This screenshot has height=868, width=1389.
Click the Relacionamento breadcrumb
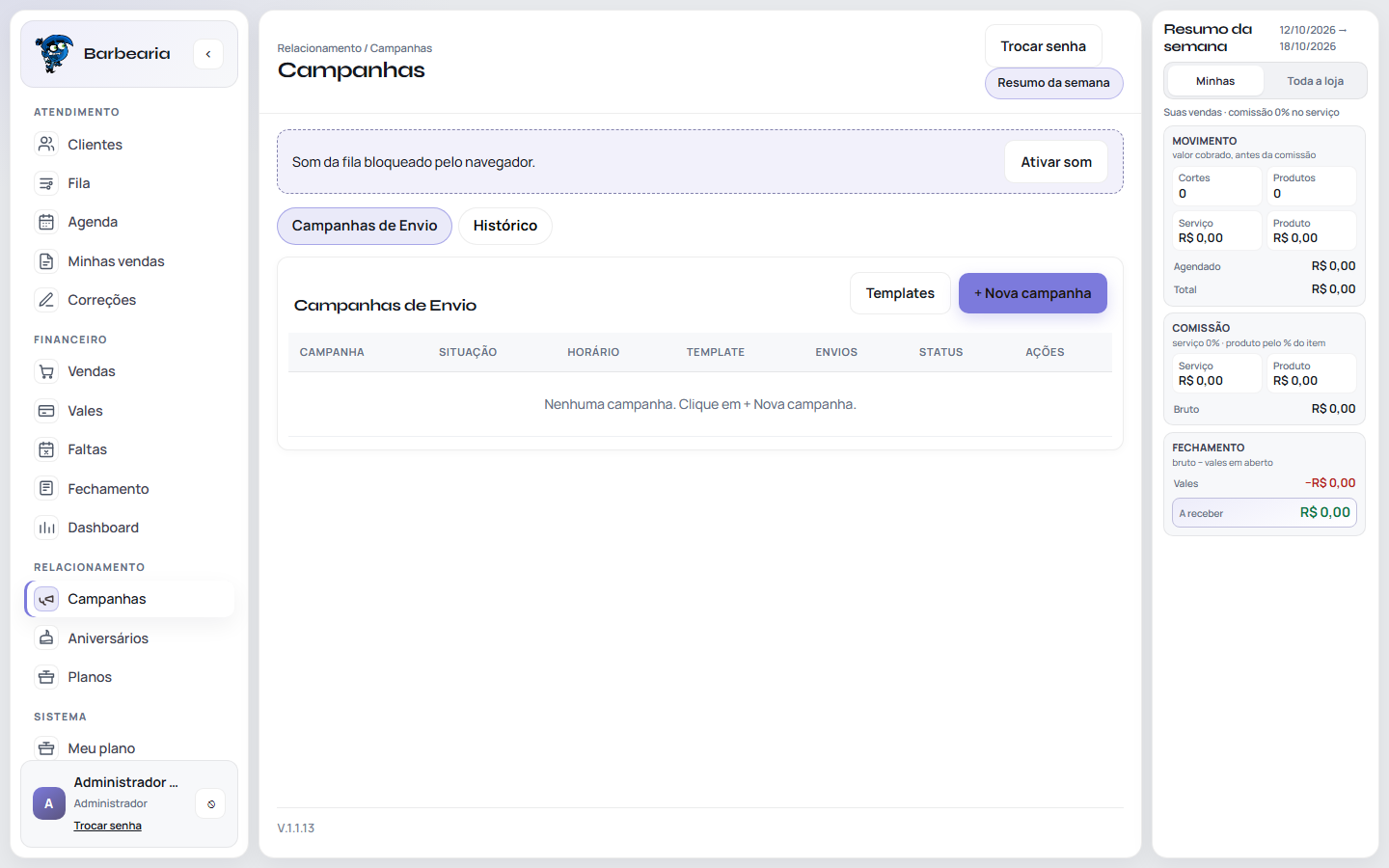point(319,48)
